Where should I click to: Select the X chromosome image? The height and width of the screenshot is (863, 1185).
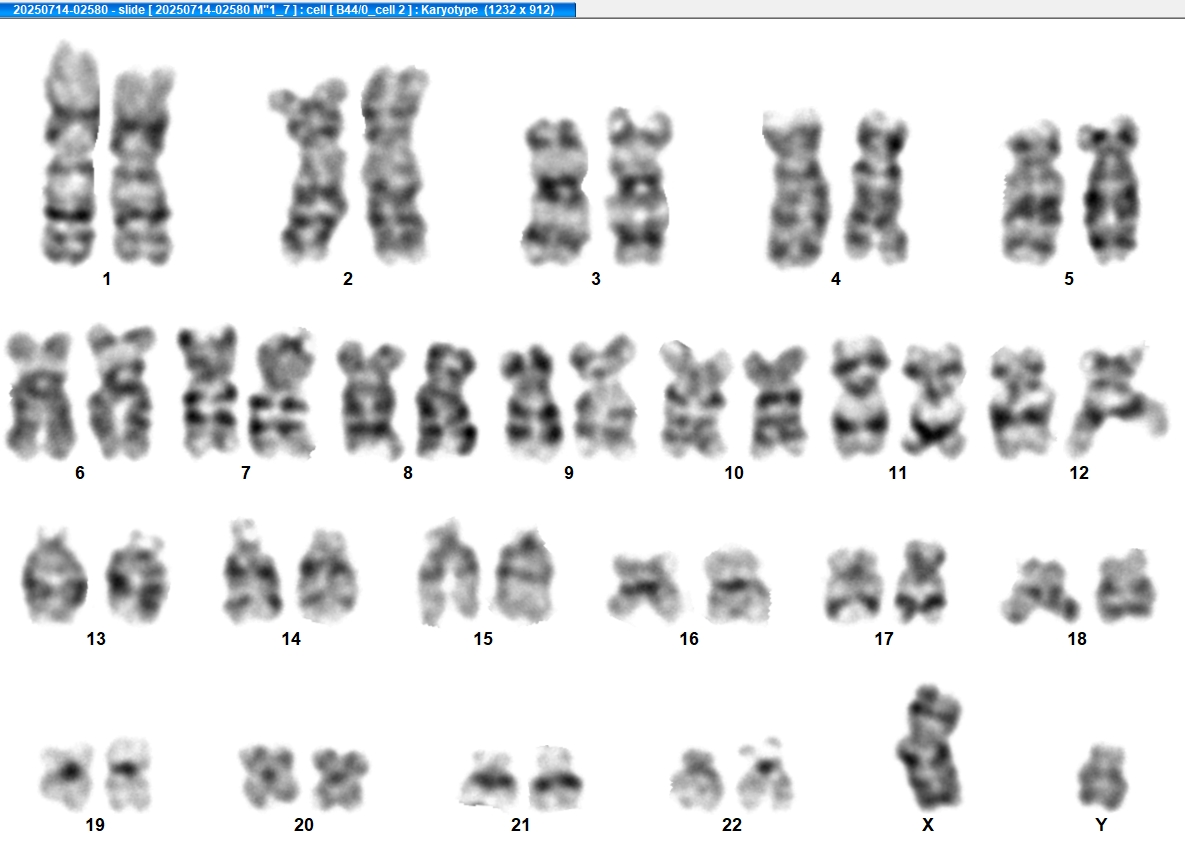pyautogui.click(x=929, y=747)
